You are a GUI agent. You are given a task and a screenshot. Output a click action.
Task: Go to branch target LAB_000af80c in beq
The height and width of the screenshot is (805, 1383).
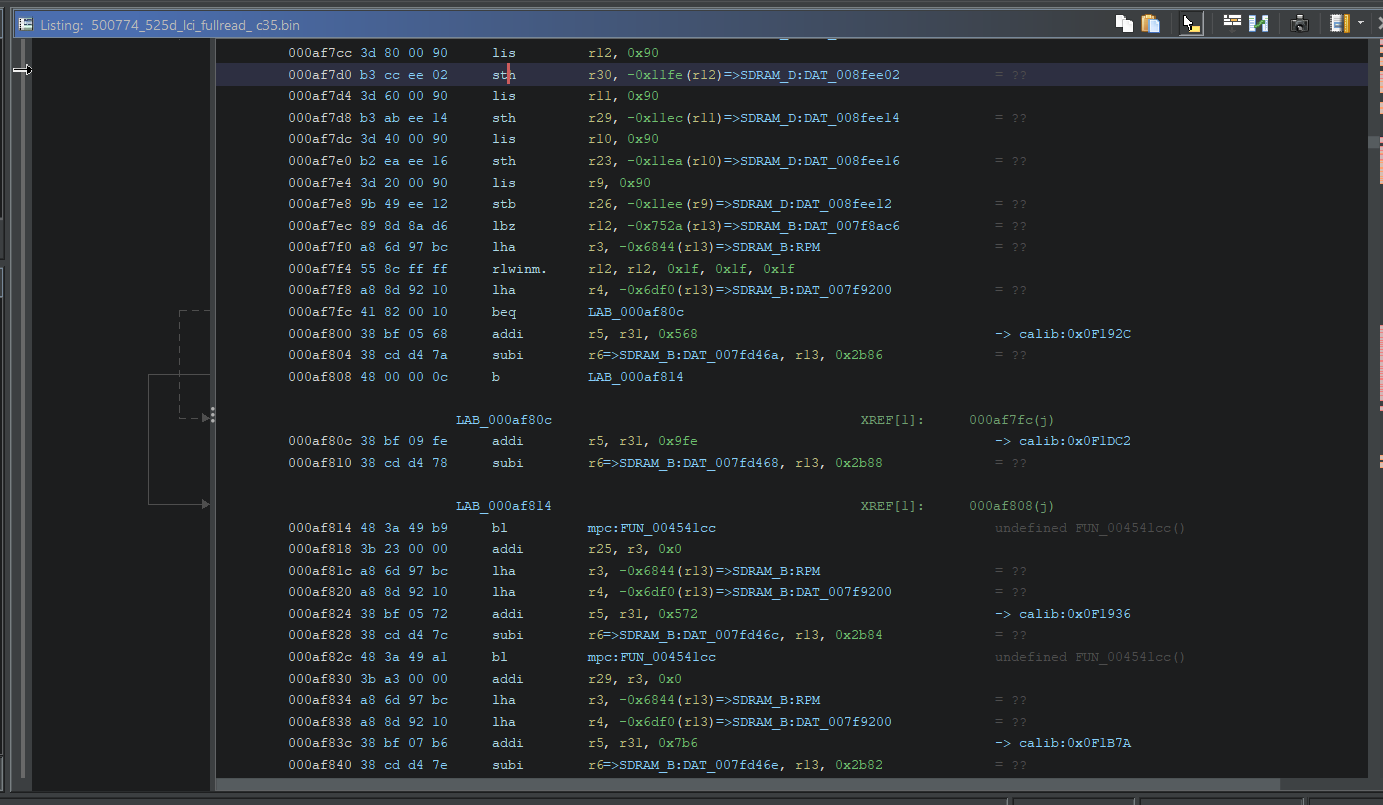pyautogui.click(x=635, y=312)
